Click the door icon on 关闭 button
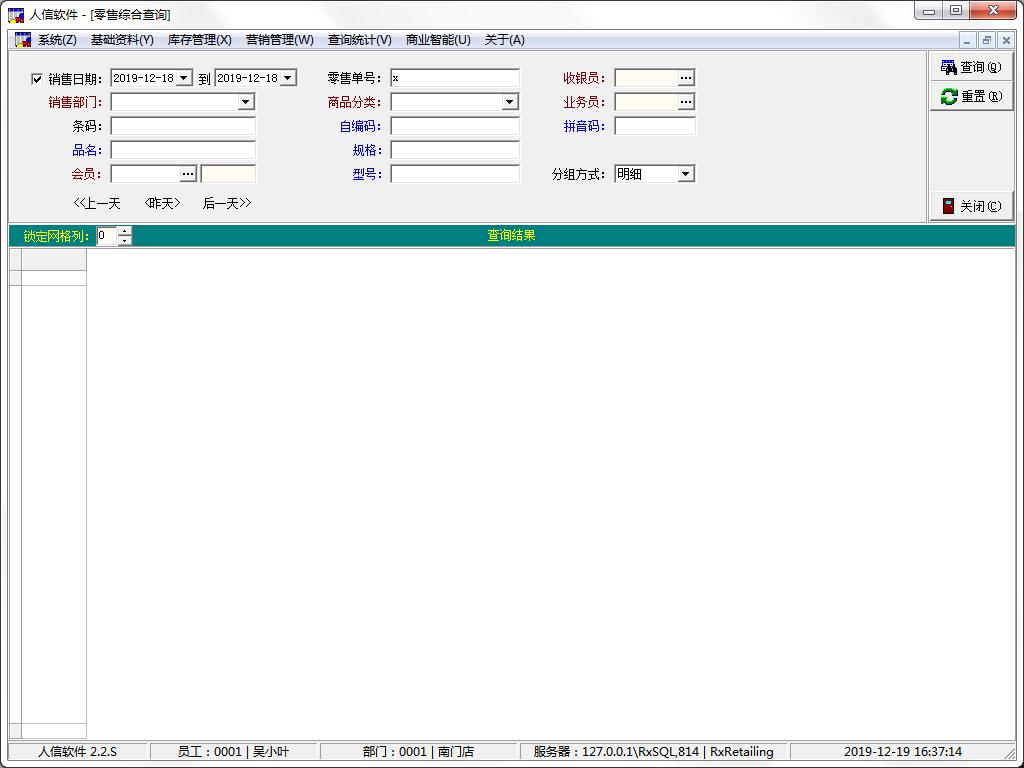Screen dimensions: 1024x768 [948, 206]
